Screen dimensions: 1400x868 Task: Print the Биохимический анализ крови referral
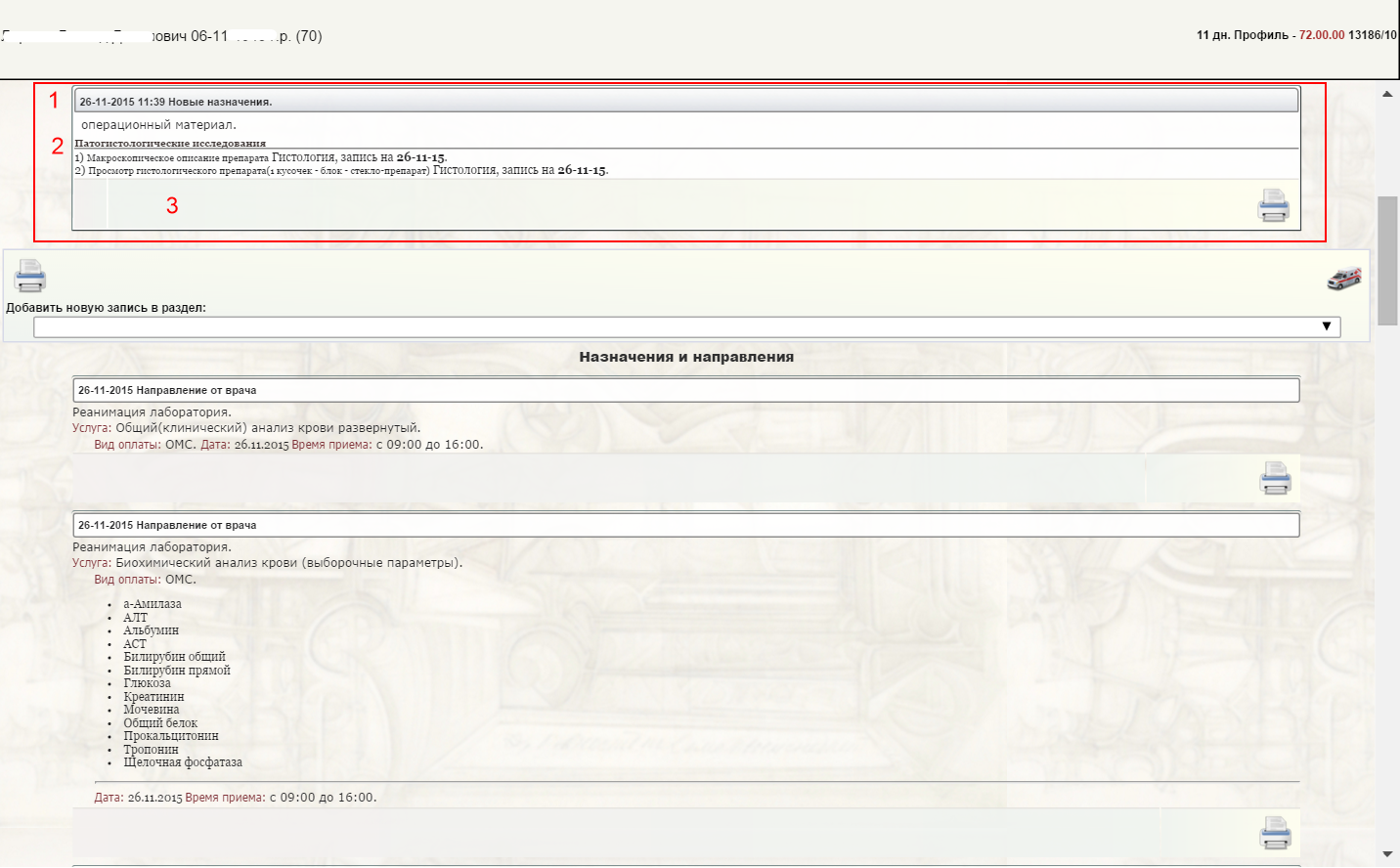click(1275, 833)
